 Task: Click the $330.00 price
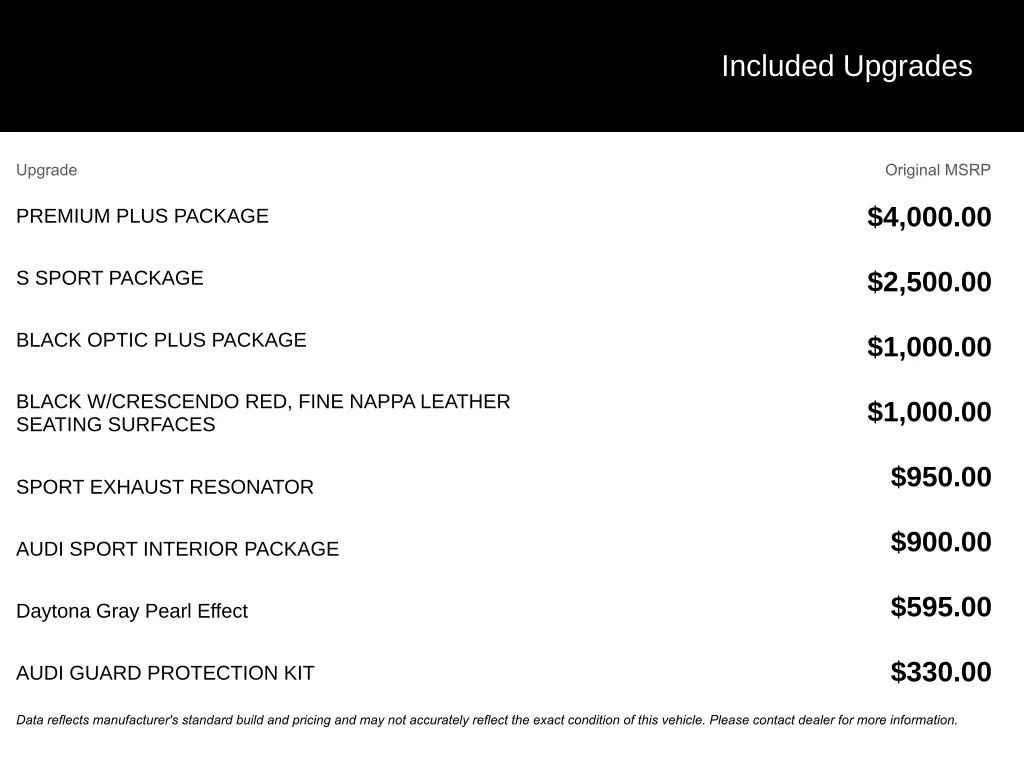coord(940,672)
